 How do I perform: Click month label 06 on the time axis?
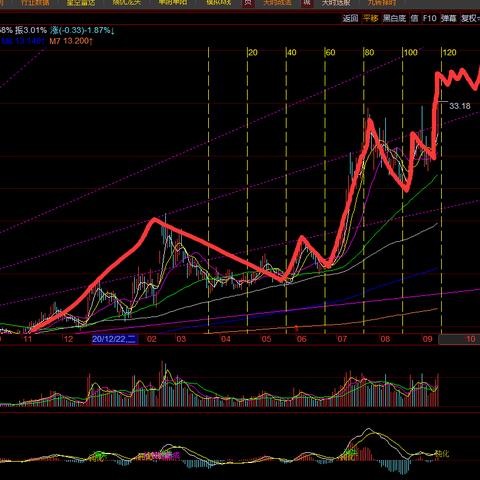tap(302, 339)
